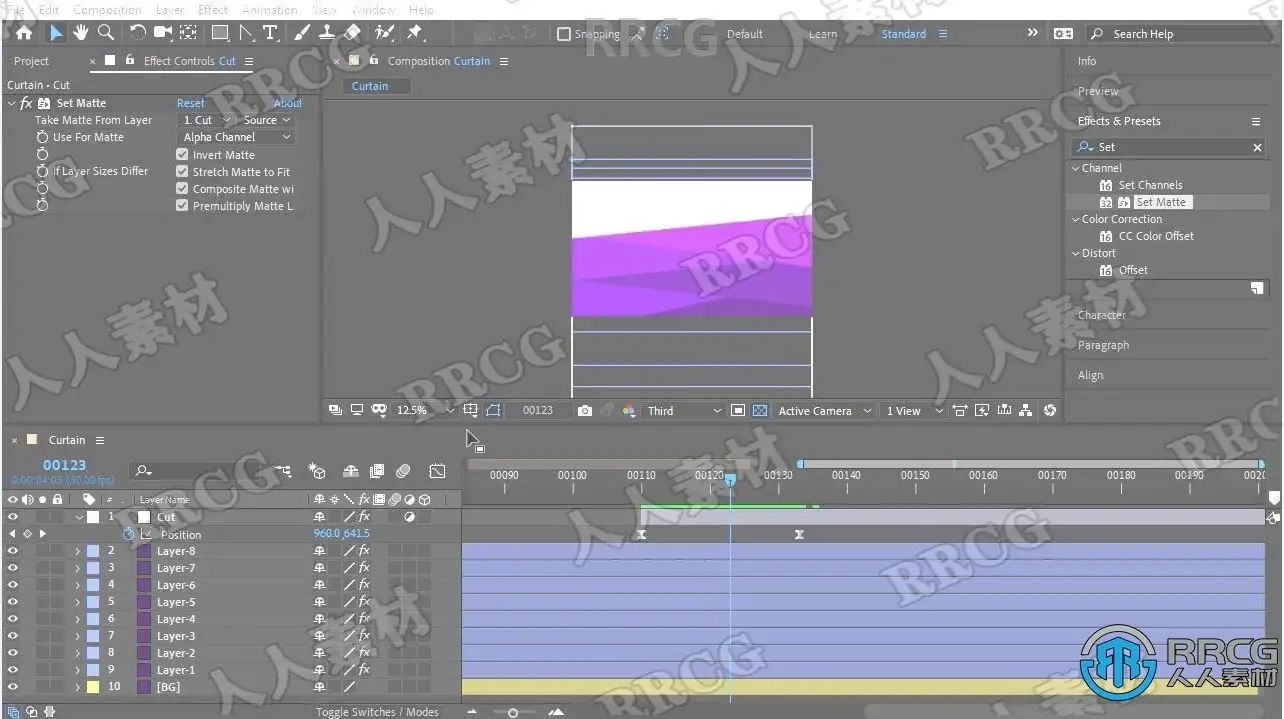The width and height of the screenshot is (1284, 719).
Task: Uncheck Premultiply Matte Layer checkbox
Action: click(182, 206)
